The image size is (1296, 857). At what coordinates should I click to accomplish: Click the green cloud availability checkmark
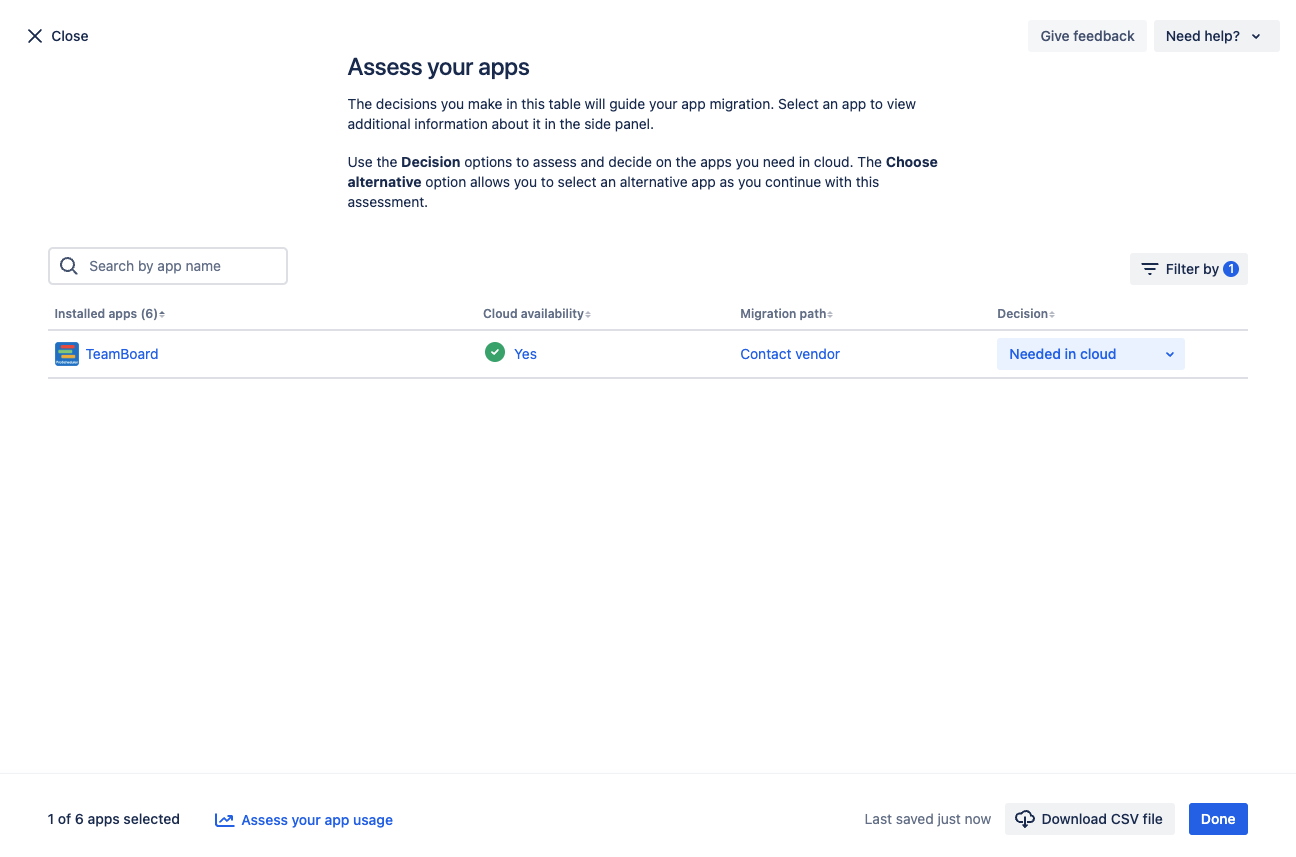pyautogui.click(x=494, y=353)
